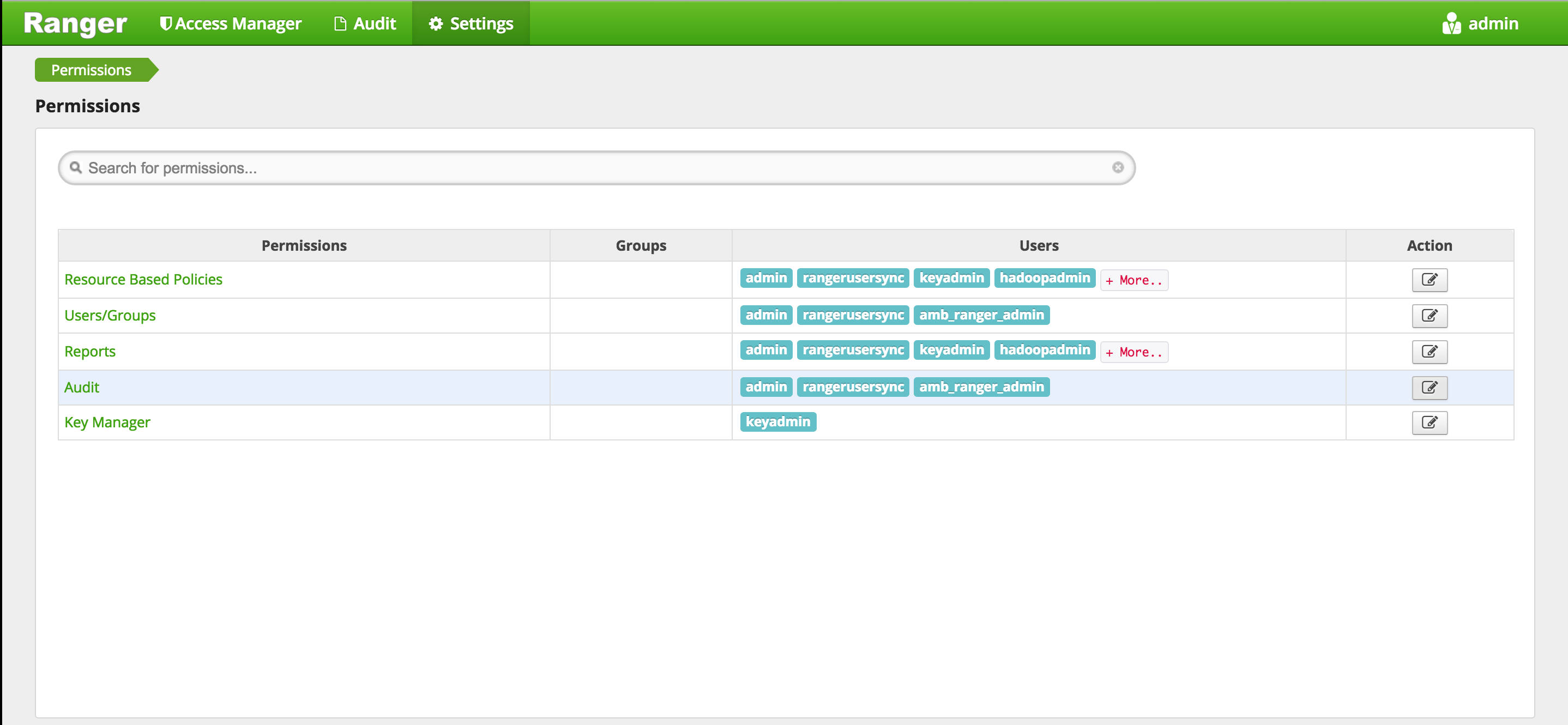Open the Users/Groups permission link
The height and width of the screenshot is (725, 1568).
pyautogui.click(x=110, y=315)
